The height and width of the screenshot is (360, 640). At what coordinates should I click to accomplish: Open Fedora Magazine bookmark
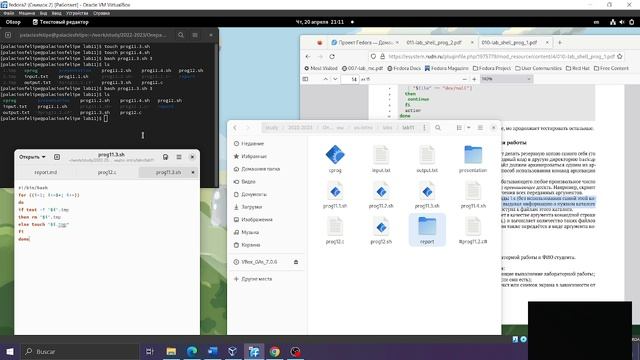[x=447, y=68]
